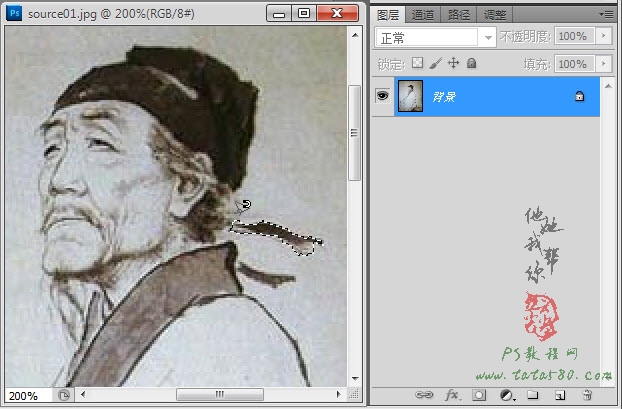
Task: Switch to the 路径 tab
Action: click(x=459, y=15)
